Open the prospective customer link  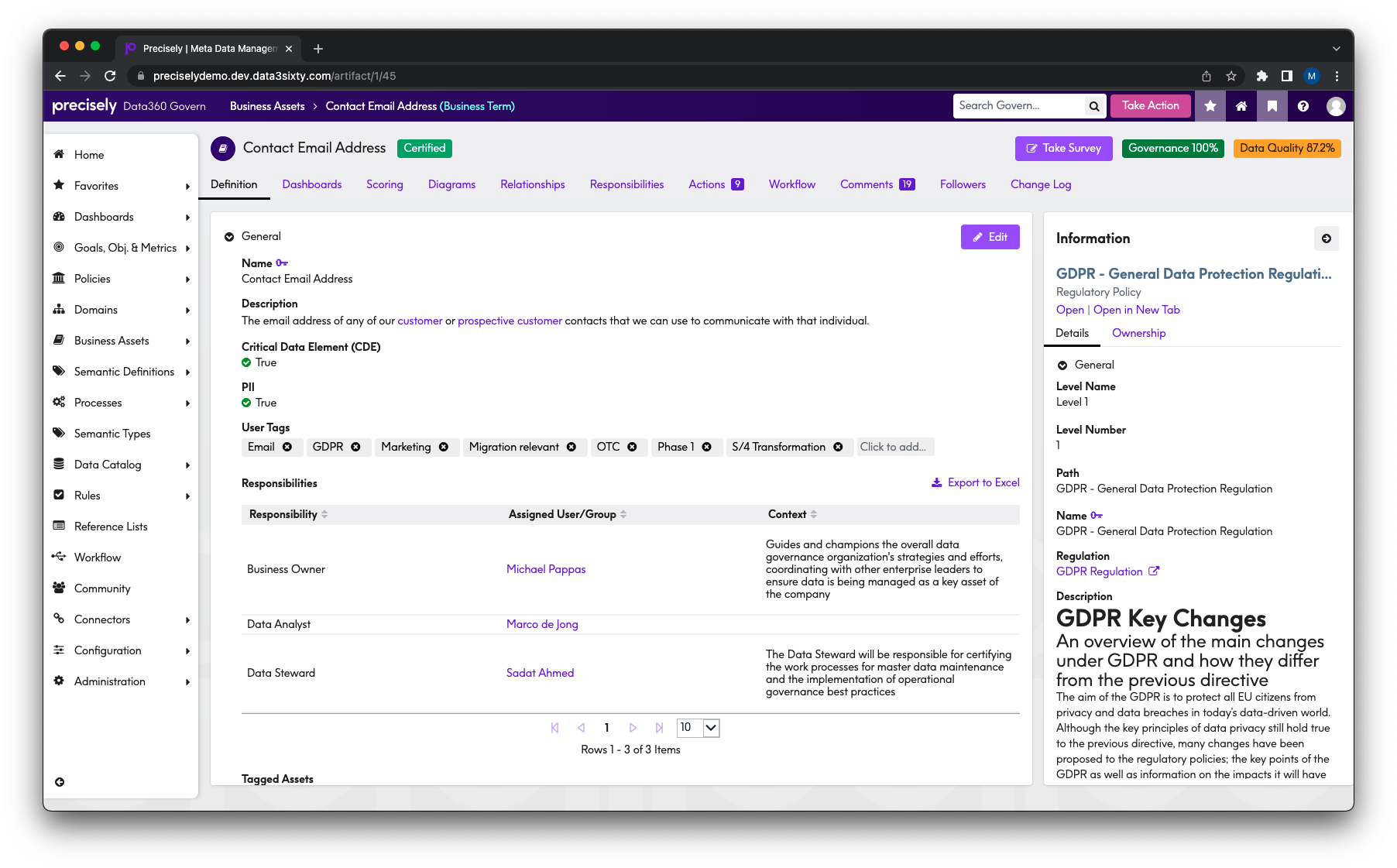click(510, 321)
